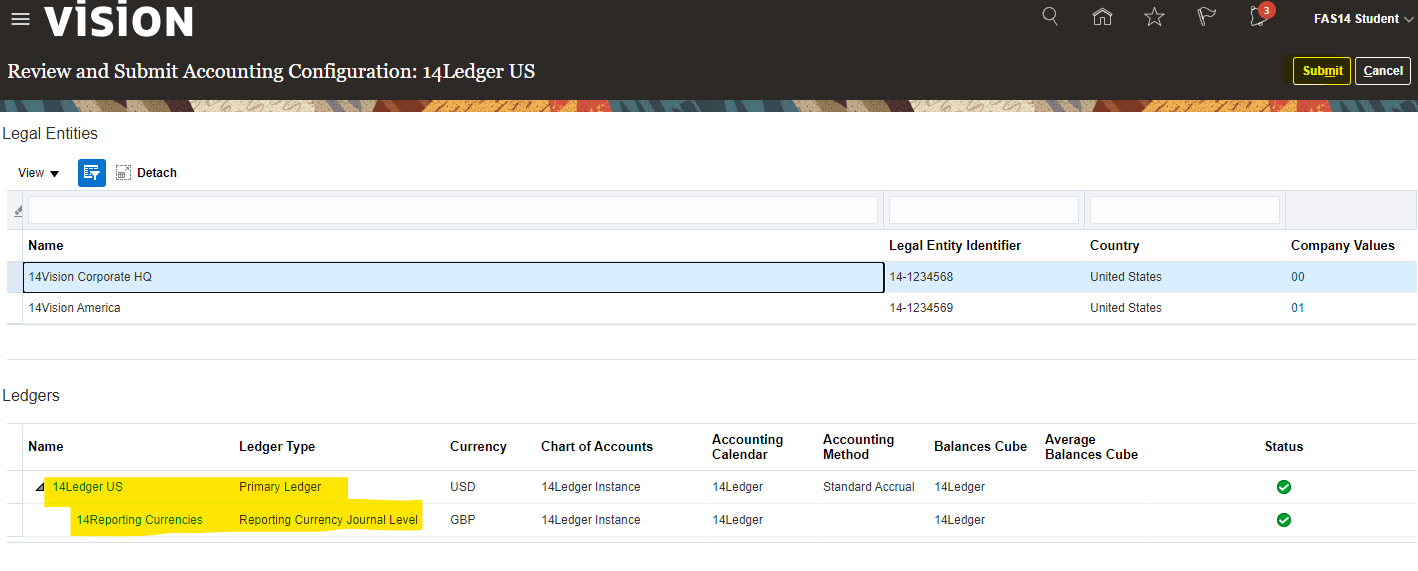Click the search magnifier icon
The width and height of the screenshot is (1418, 571).
(1050, 17)
